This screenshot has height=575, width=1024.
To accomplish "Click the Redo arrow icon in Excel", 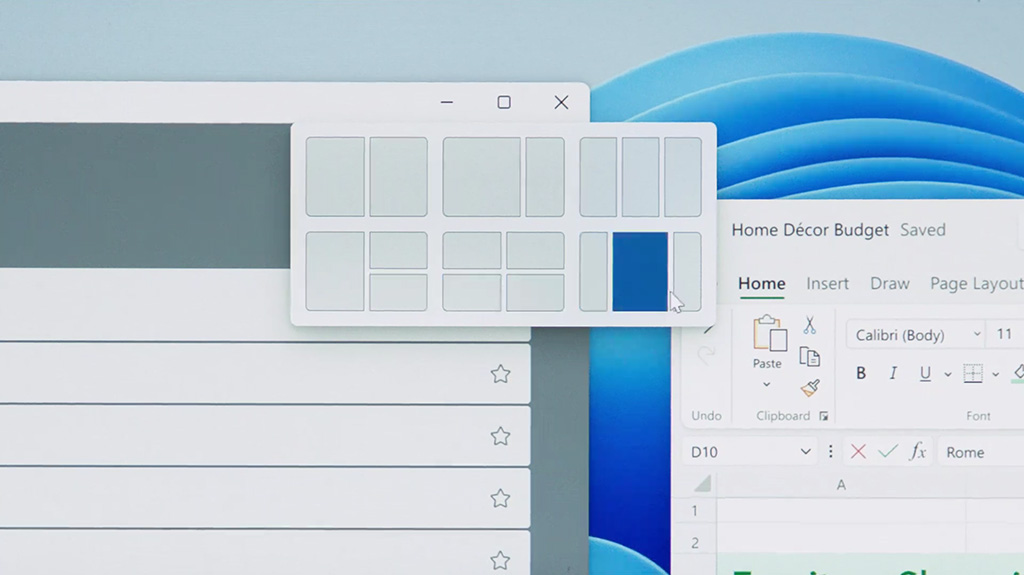I will pyautogui.click(x=705, y=355).
